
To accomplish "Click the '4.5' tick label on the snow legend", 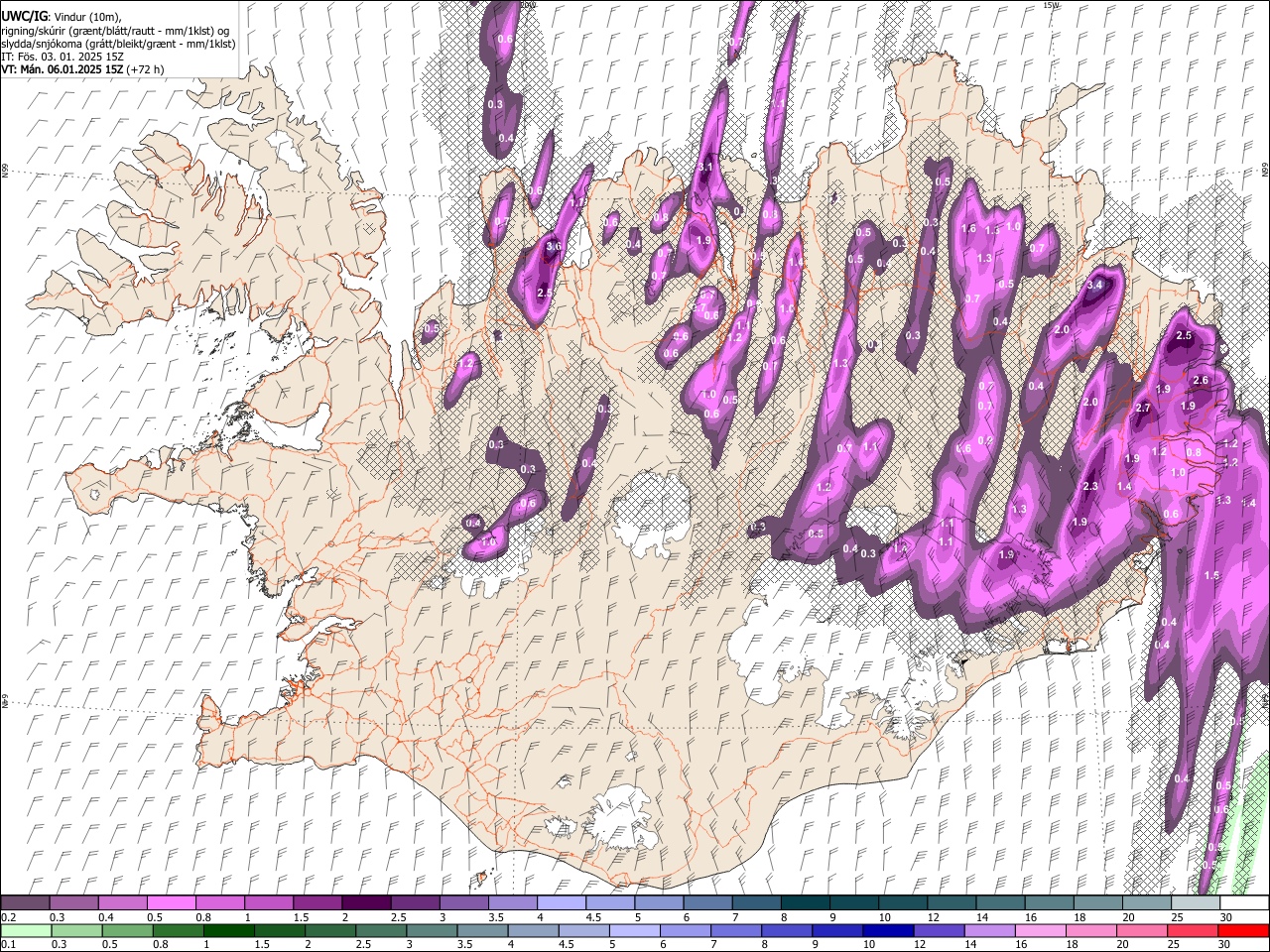I will coord(593,917).
